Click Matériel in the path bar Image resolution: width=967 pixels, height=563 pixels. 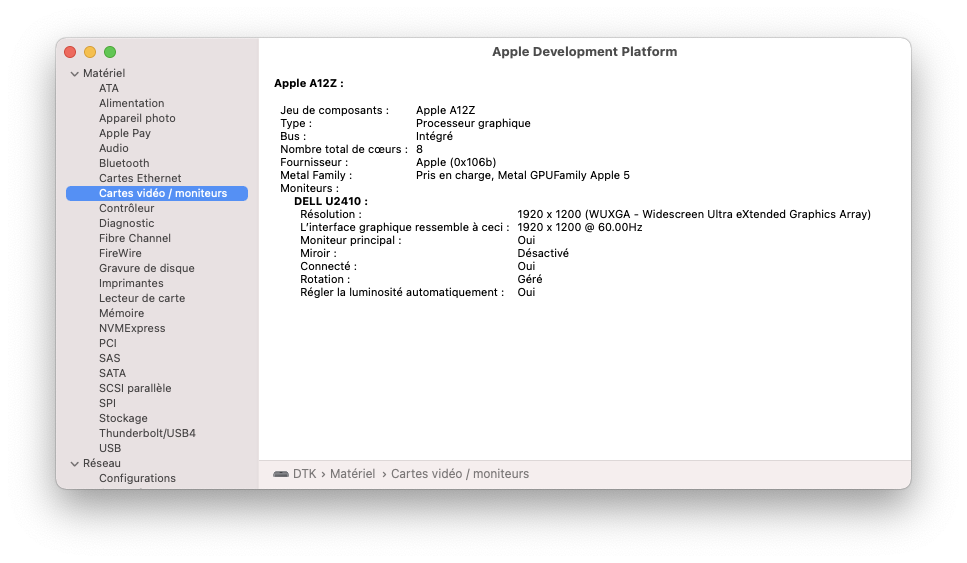352,474
